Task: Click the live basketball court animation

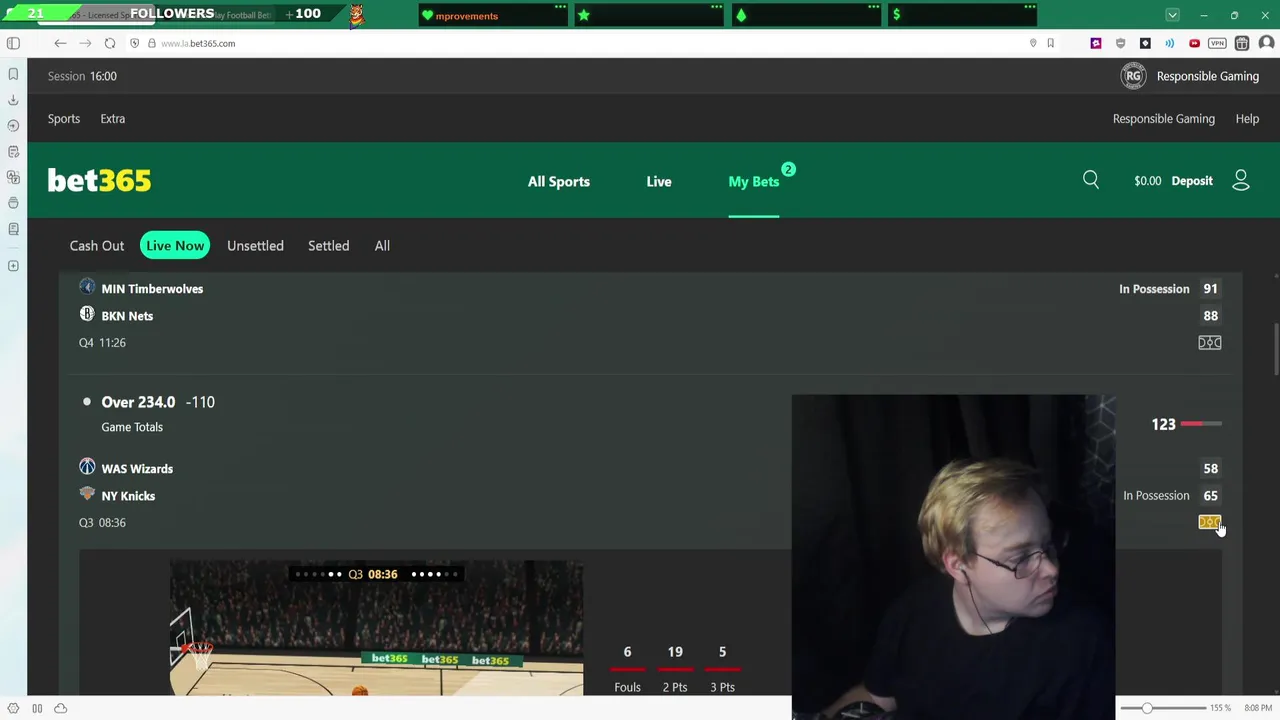Action: point(376,628)
